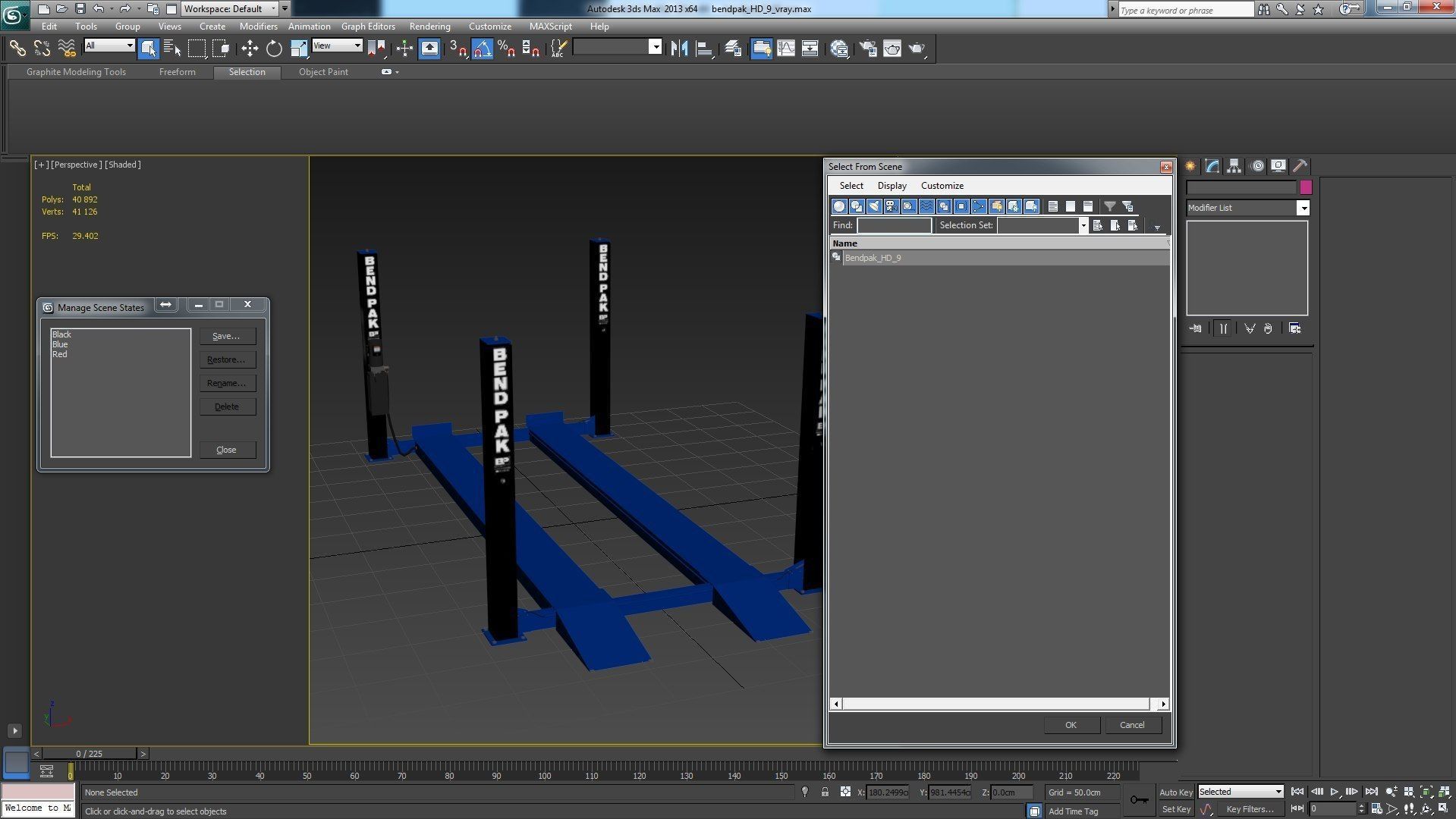Open the Display menu in Select From Scene
This screenshot has height=819, width=1456.
tap(892, 186)
